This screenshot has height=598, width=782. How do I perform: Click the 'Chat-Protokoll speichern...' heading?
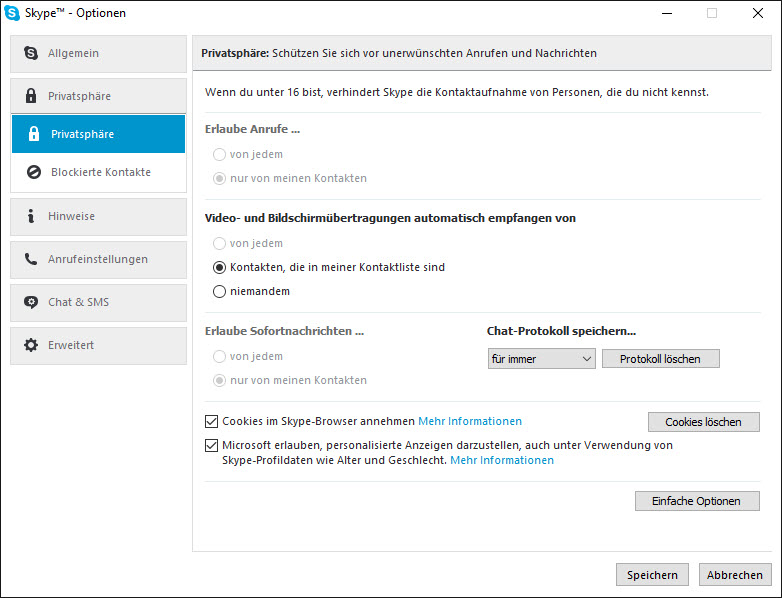[561, 331]
